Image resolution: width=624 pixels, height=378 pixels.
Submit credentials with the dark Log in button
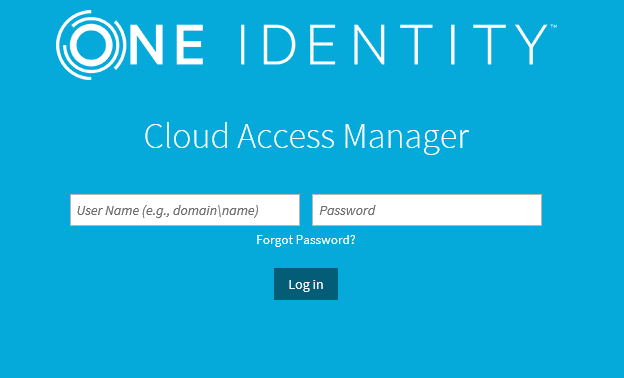(x=306, y=284)
